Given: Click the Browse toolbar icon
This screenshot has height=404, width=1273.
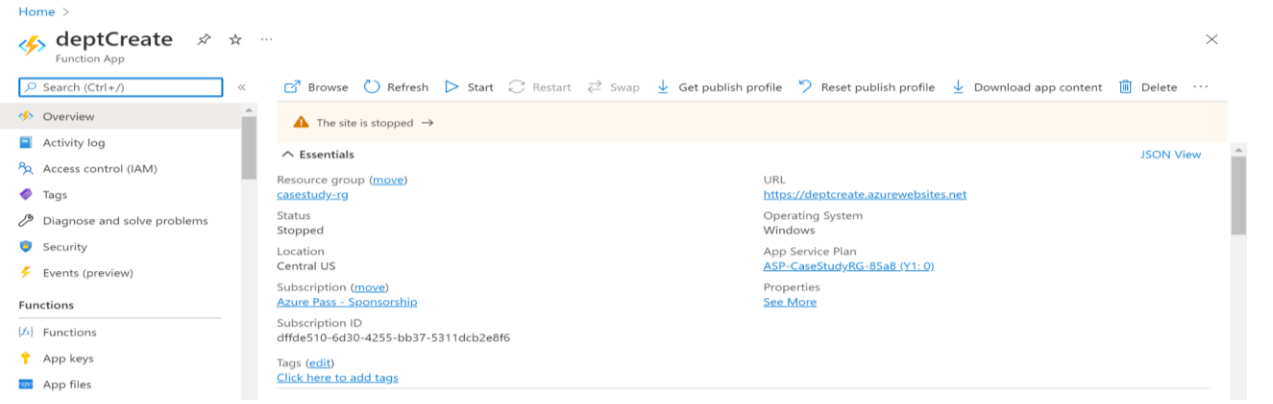Looking at the screenshot, I should tap(292, 87).
